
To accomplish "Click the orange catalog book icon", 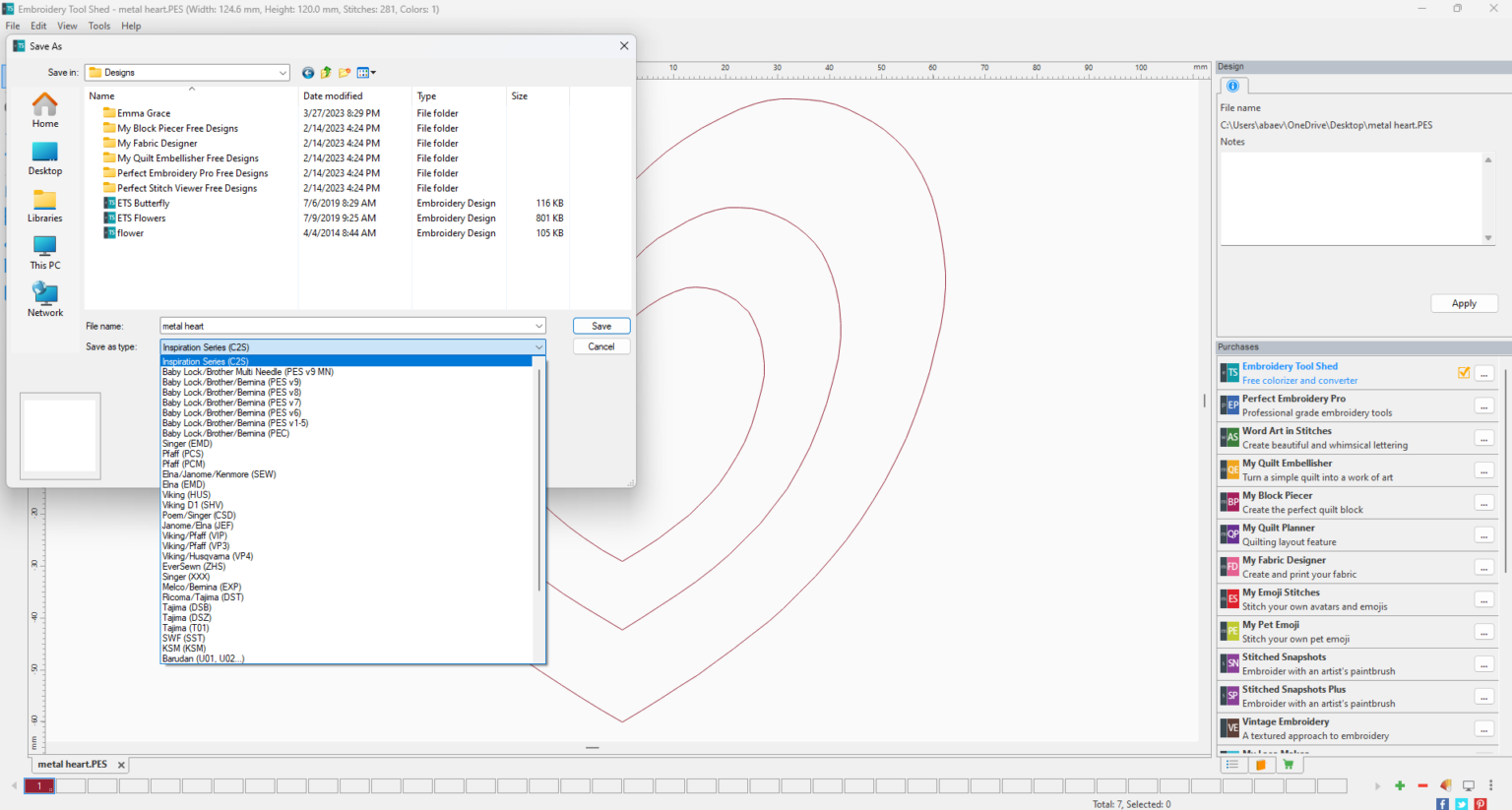I will (1263, 765).
